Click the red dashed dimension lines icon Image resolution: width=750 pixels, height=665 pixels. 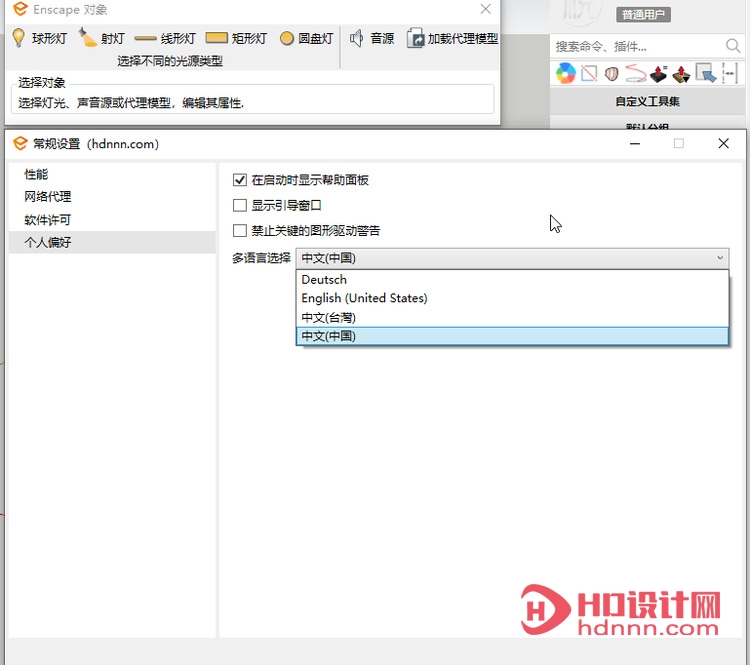pos(730,74)
